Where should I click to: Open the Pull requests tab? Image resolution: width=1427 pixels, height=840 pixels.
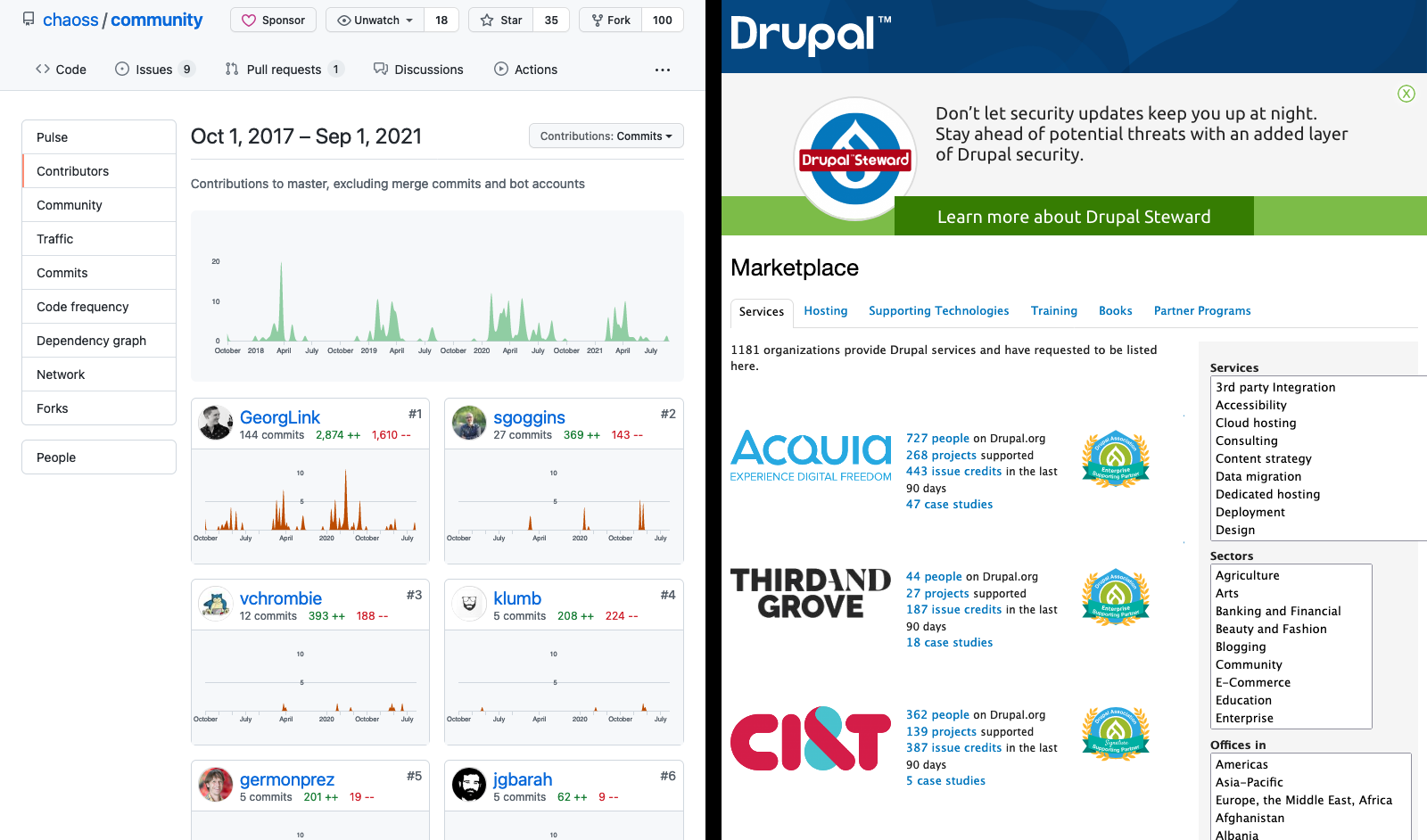click(x=284, y=69)
